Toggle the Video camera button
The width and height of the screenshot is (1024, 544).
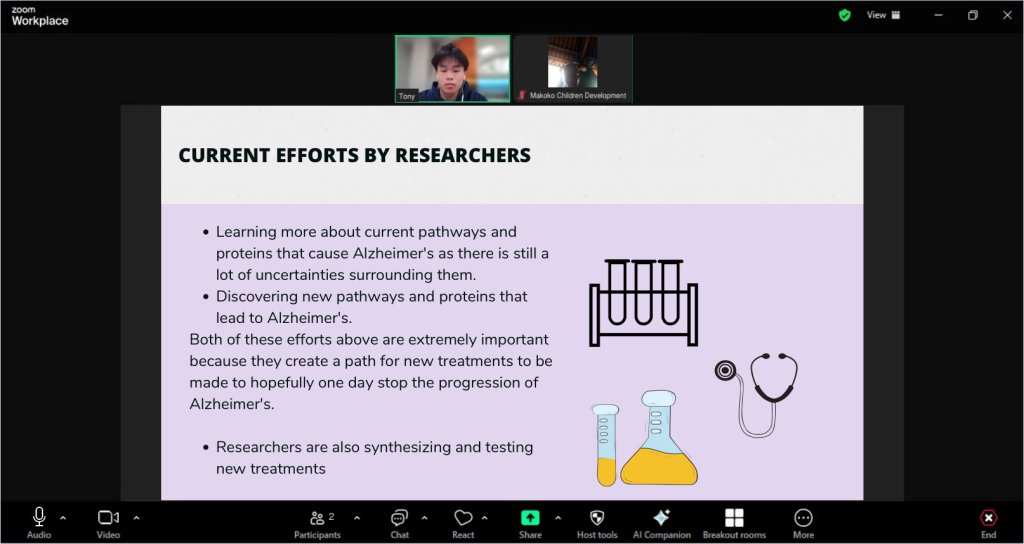point(108,524)
